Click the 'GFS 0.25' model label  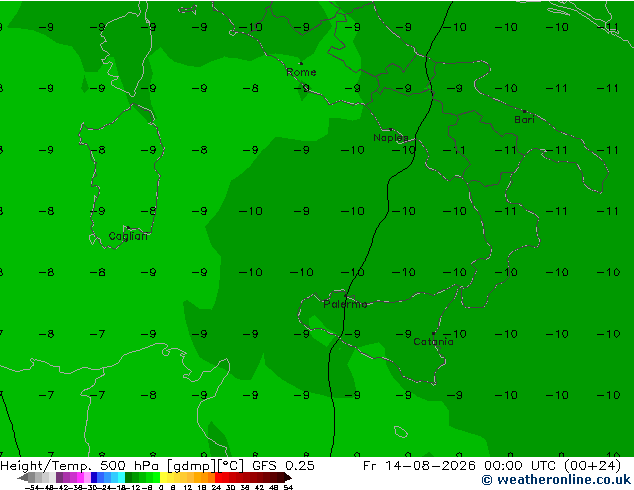pyautogui.click(x=283, y=465)
